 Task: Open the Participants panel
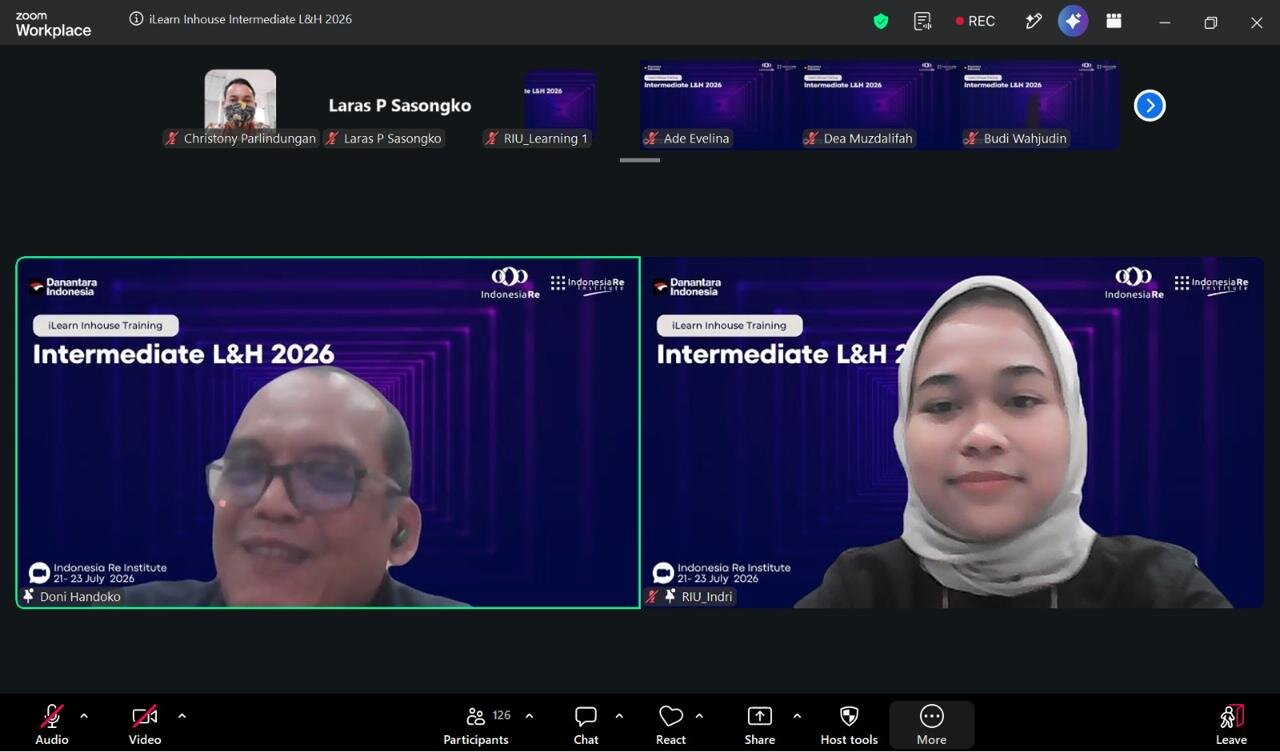click(476, 724)
